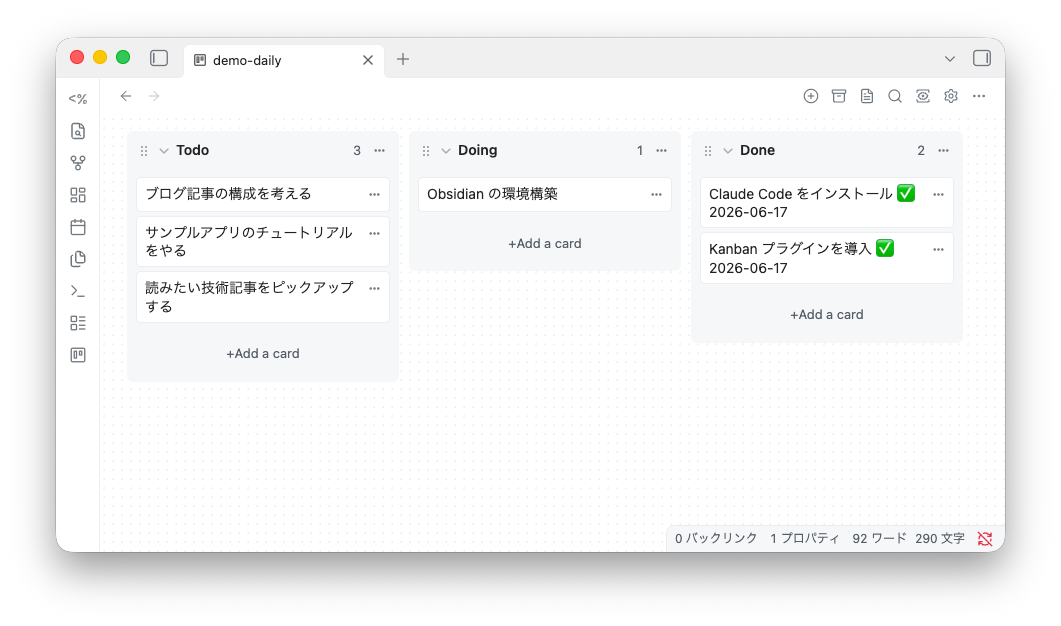Image resolution: width=1061 pixels, height=626 pixels.
Task: Grab the Done list drag handle
Action: tap(708, 150)
